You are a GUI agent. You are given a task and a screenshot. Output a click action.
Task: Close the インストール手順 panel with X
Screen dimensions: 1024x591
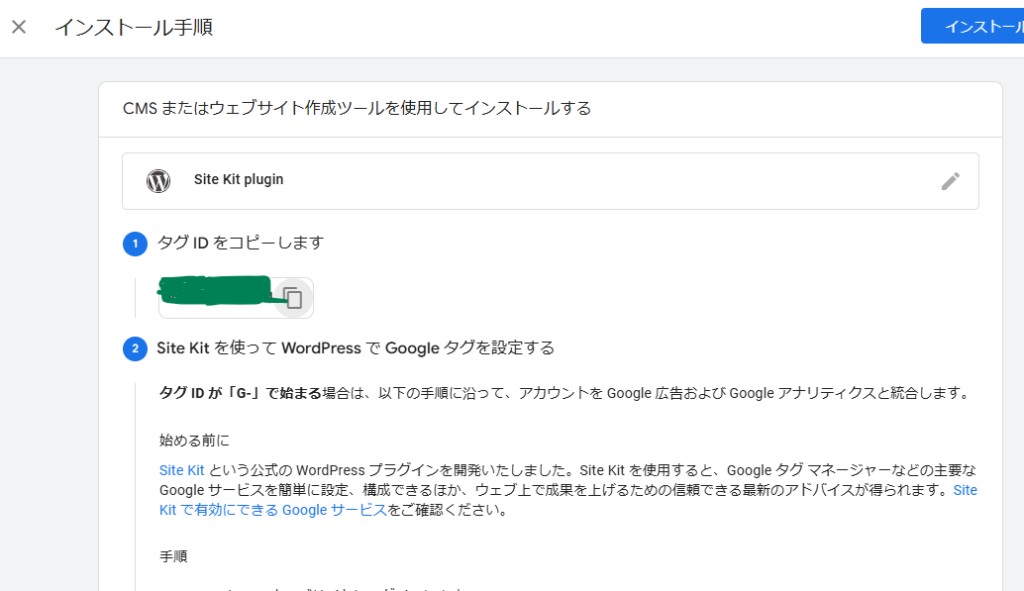click(19, 27)
